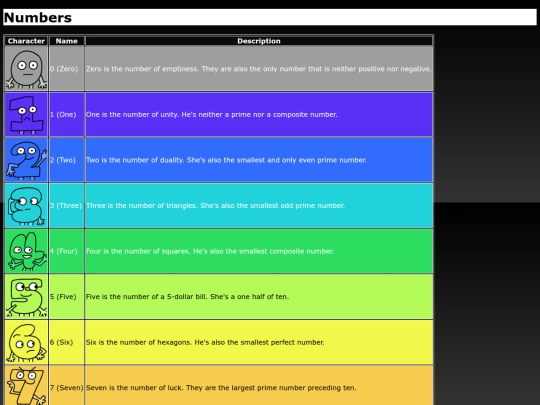The width and height of the screenshot is (540, 405).
Task: Click the Numbers section heading
Action: pyautogui.click(x=38, y=18)
